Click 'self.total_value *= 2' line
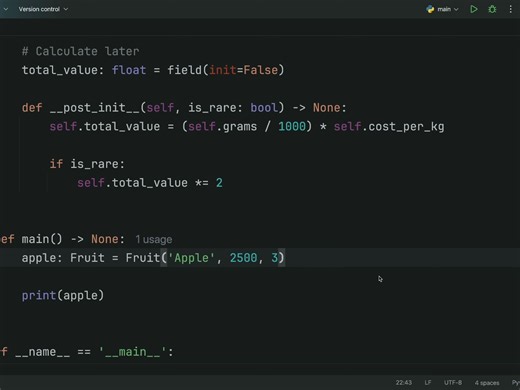This screenshot has width=520, height=390. [150, 183]
